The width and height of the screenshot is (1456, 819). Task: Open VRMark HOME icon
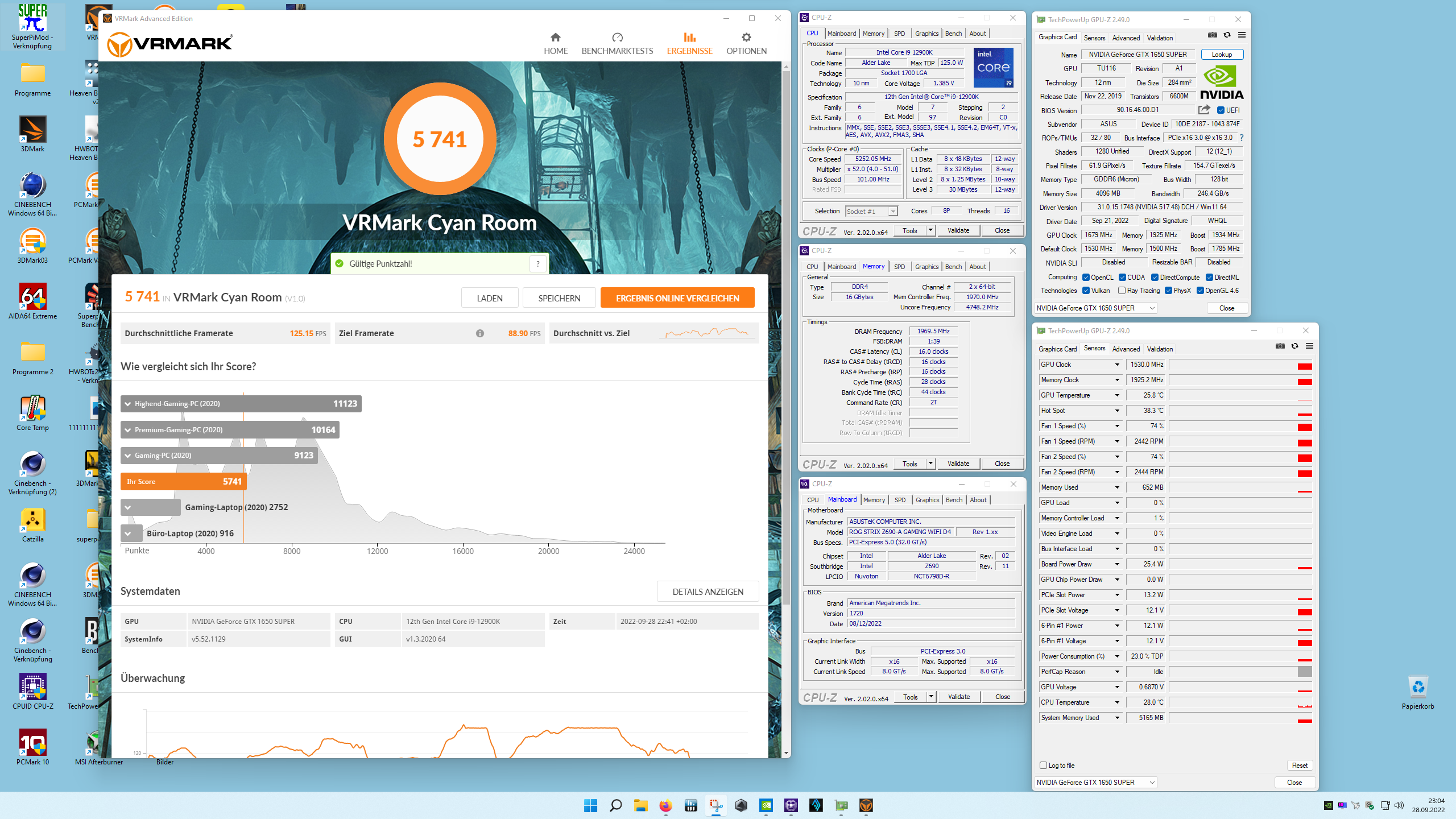tap(556, 38)
